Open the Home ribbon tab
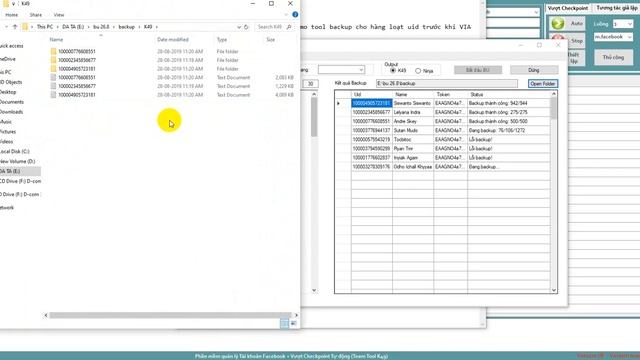Screen dimensions: 640x360 (x=11, y=15)
